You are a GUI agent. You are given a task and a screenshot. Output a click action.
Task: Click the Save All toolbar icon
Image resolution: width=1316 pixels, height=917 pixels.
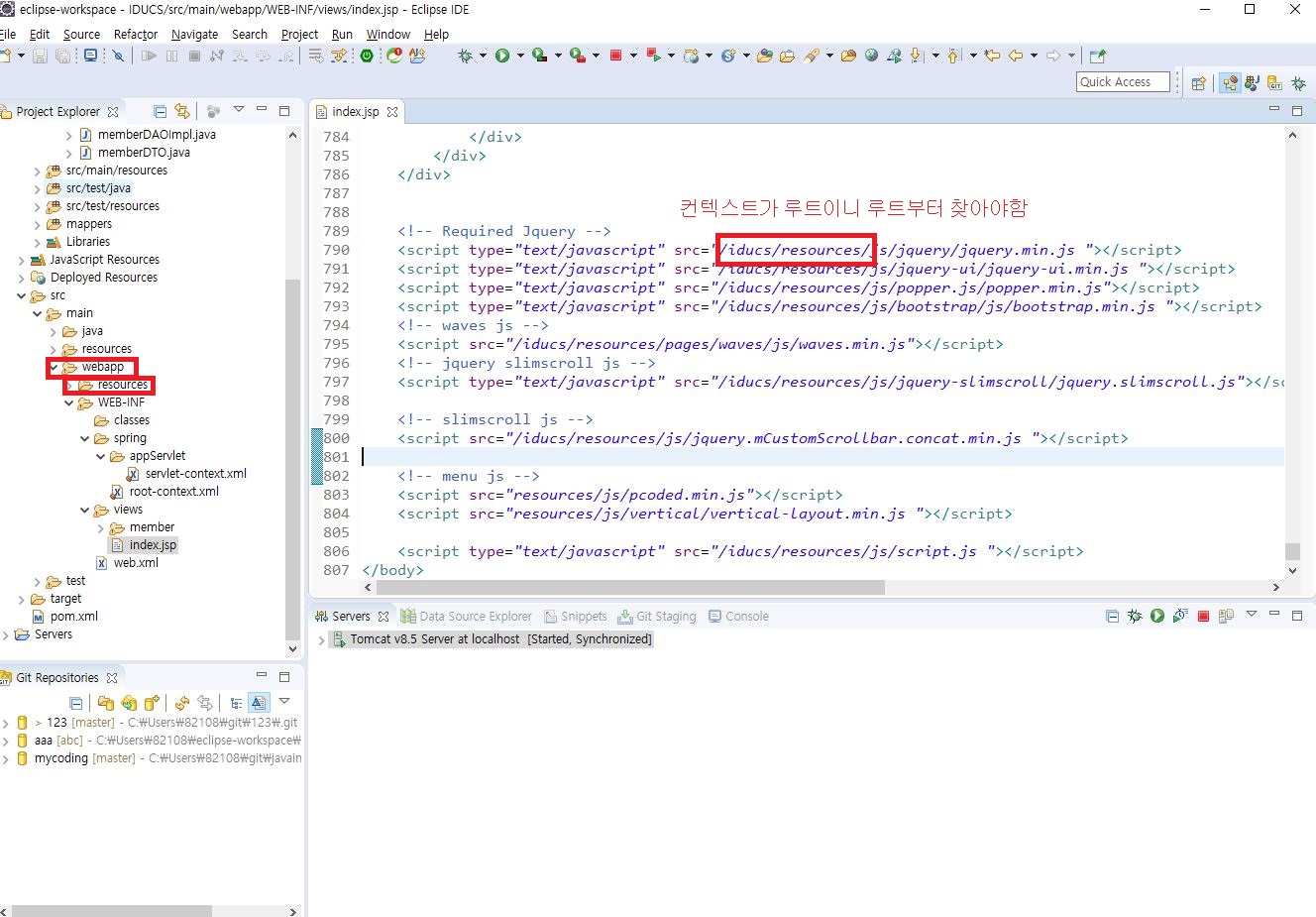pos(63,57)
